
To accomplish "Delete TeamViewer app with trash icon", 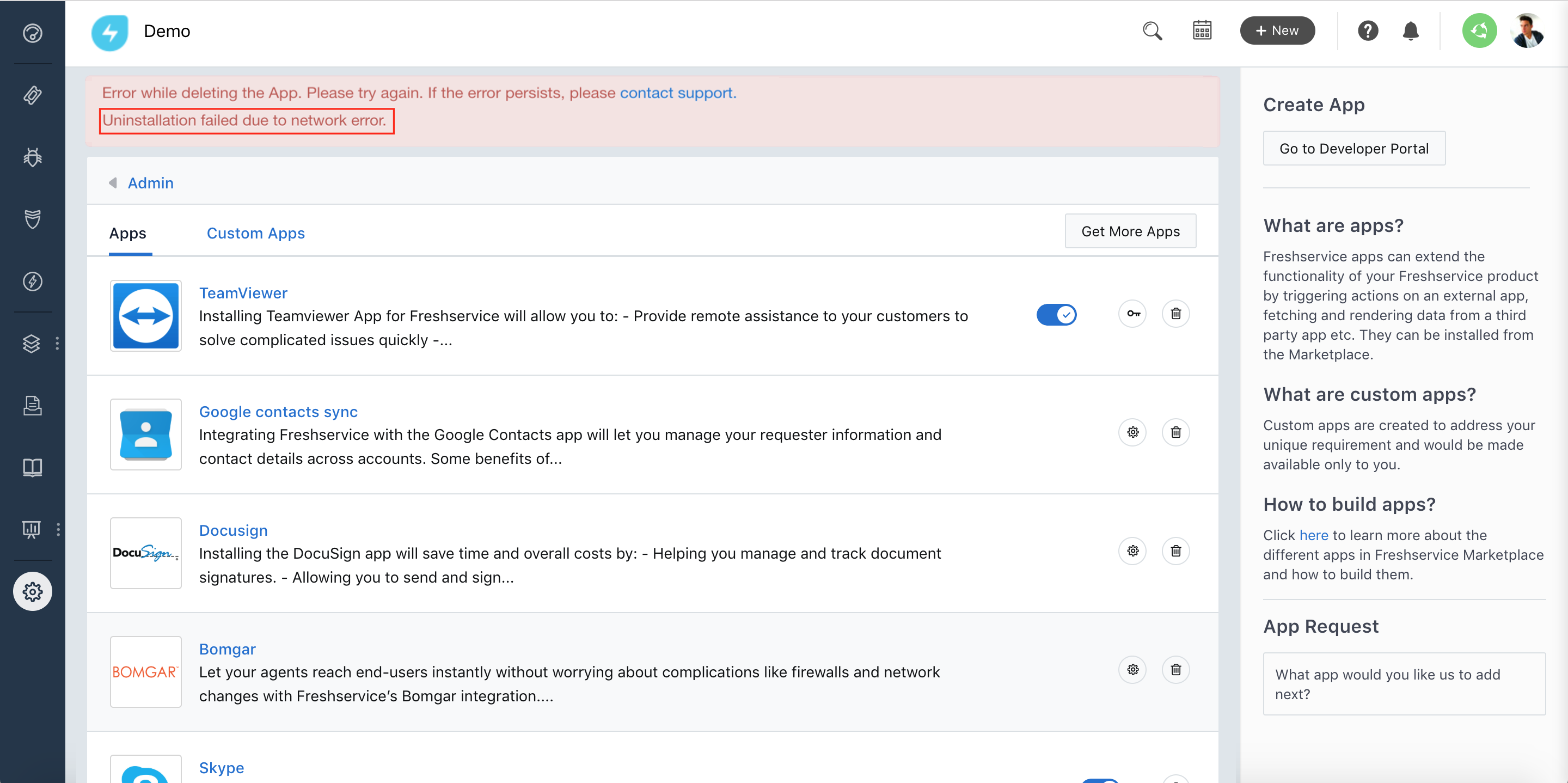I will point(1175,314).
